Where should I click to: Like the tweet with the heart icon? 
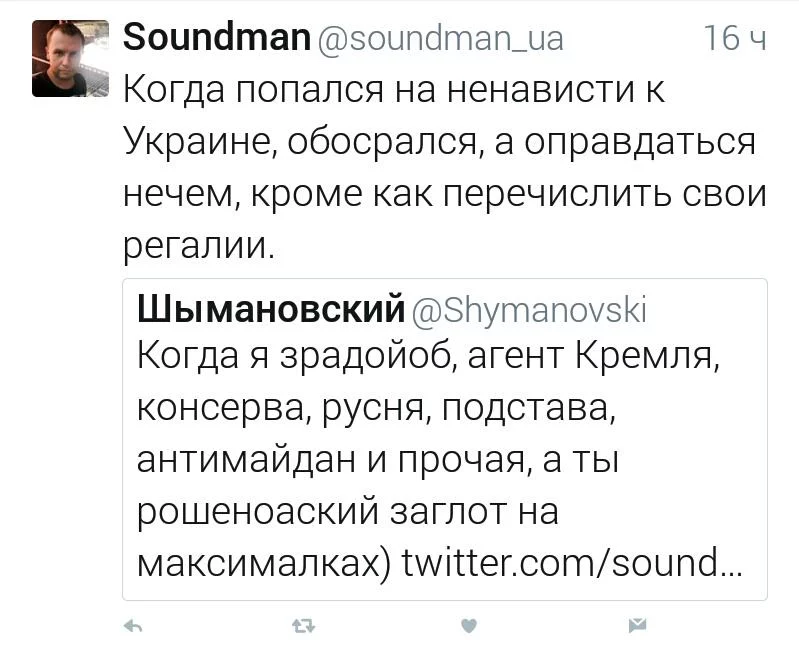[468, 626]
